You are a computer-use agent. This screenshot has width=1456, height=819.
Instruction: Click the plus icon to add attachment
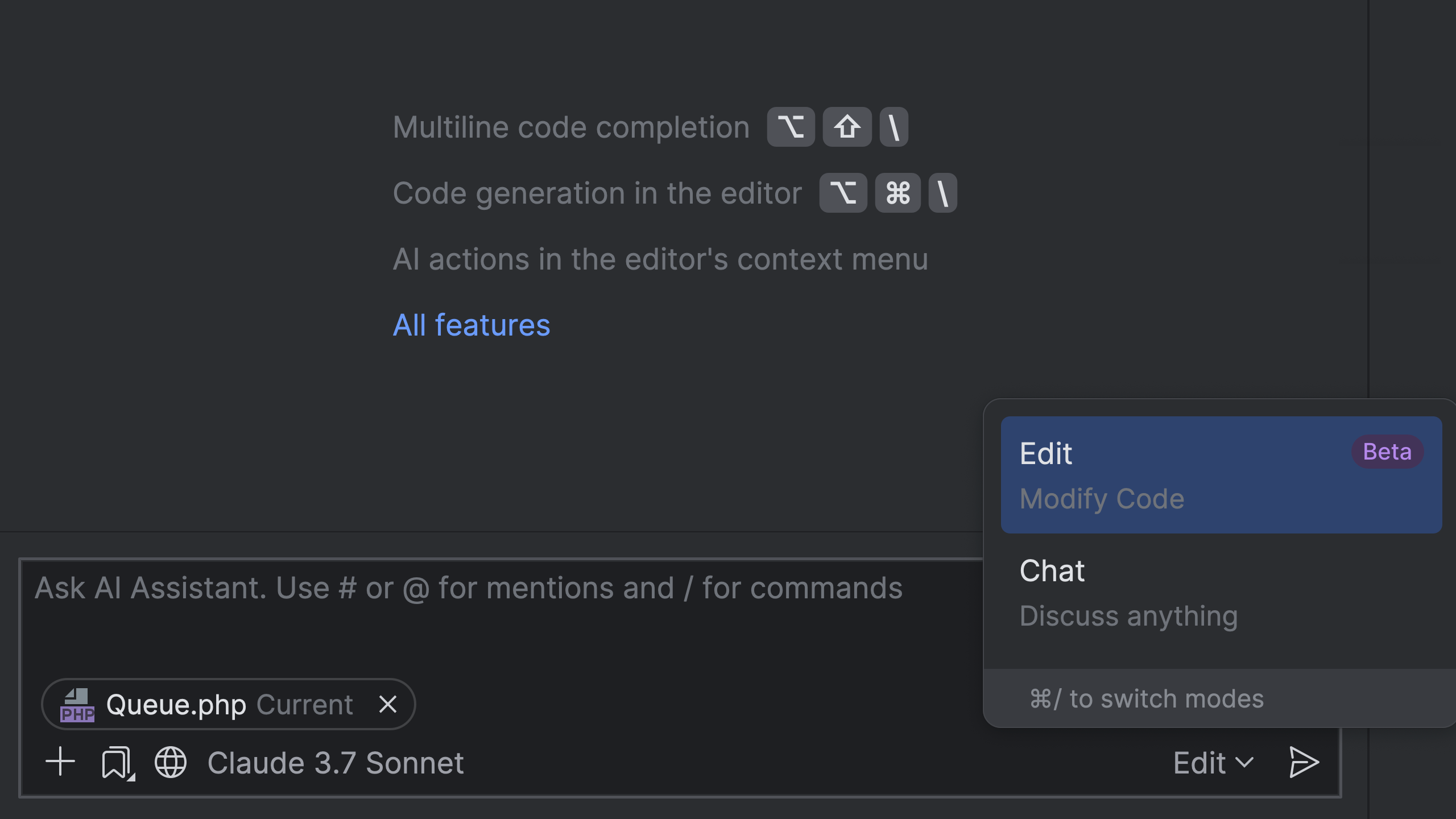point(60,762)
